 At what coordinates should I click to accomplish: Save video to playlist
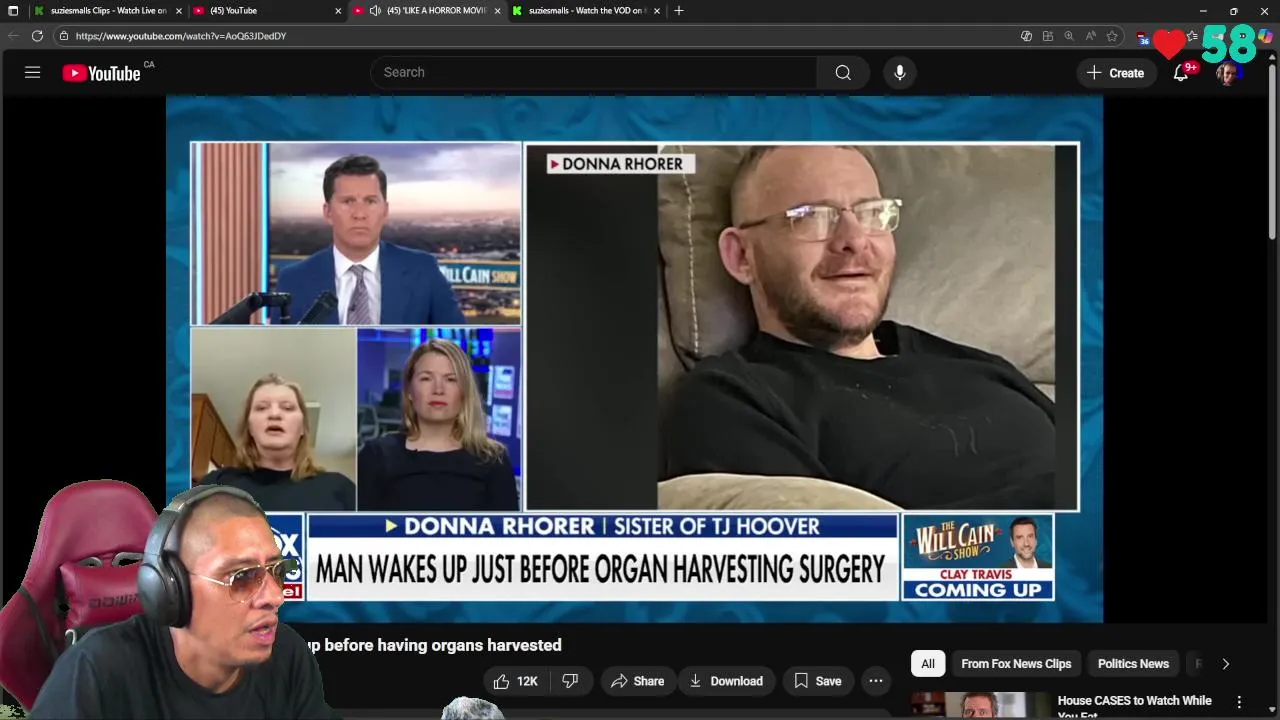tap(817, 681)
